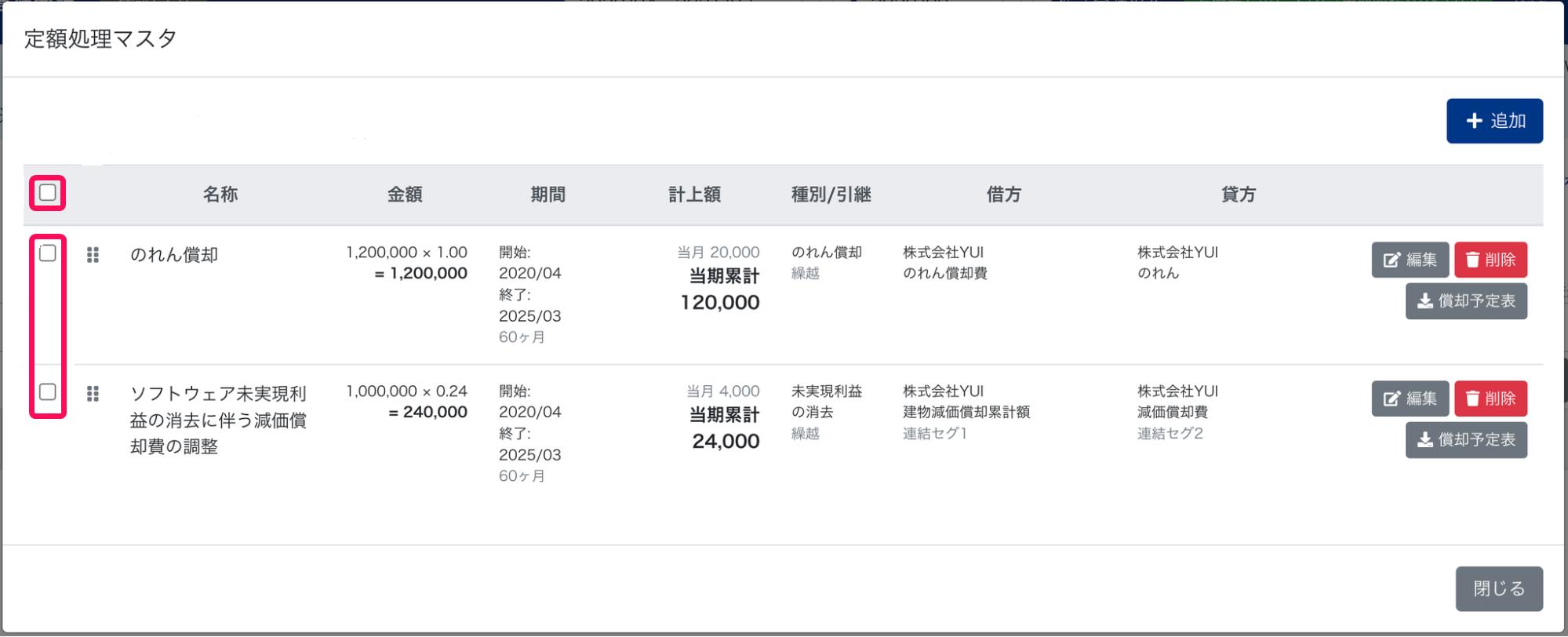
Task: Click the 建物減価償却累計額 debit account
Action: tap(966, 413)
